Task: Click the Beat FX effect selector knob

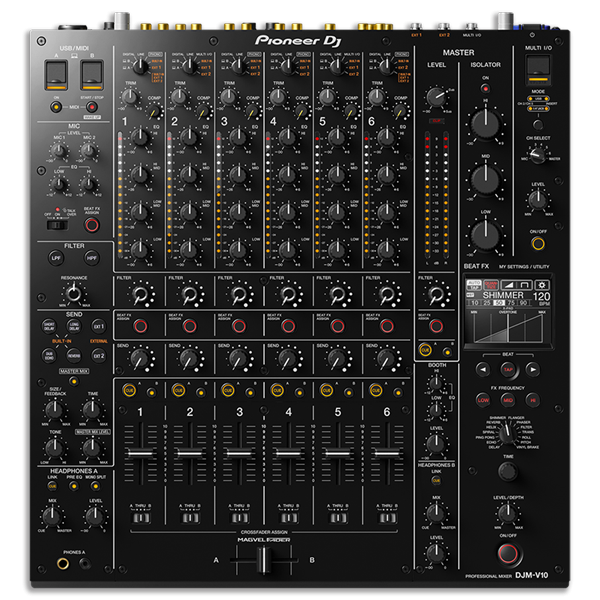Action: [508, 434]
